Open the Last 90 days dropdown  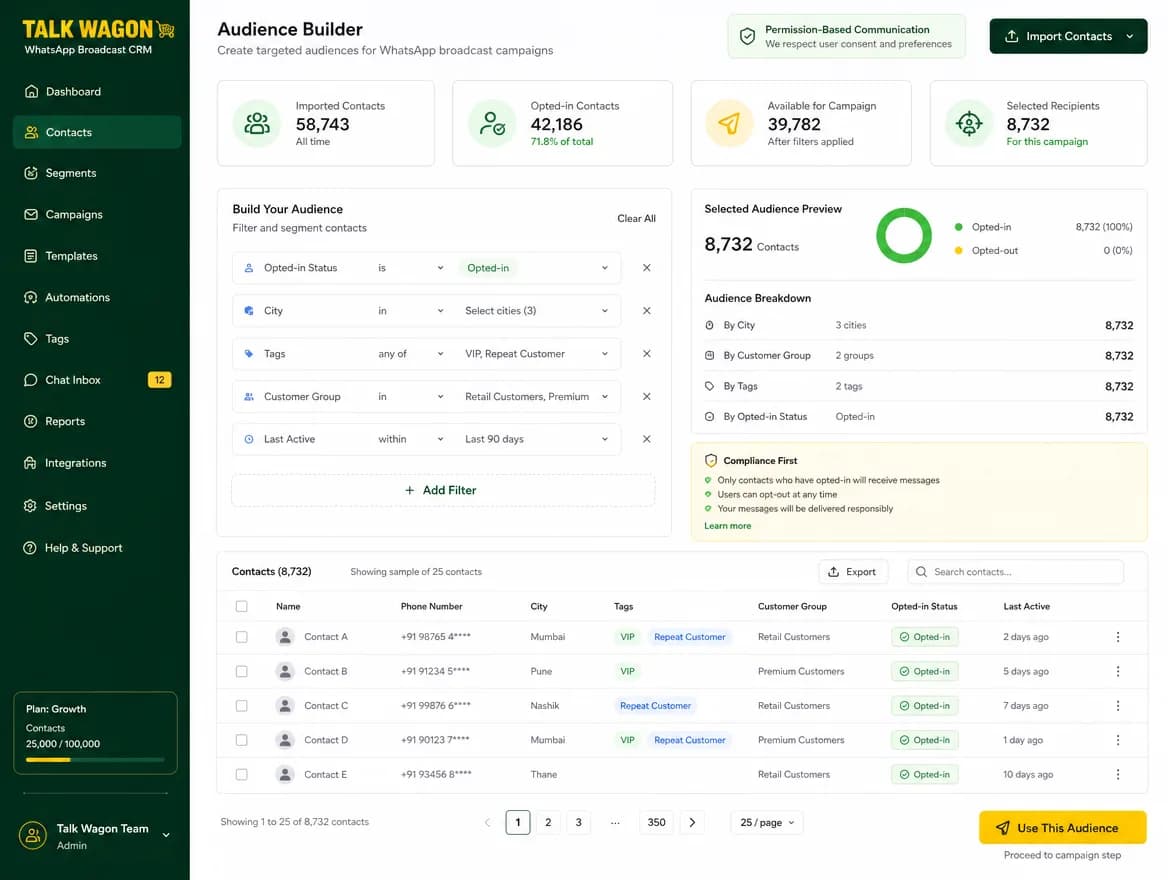(x=537, y=439)
